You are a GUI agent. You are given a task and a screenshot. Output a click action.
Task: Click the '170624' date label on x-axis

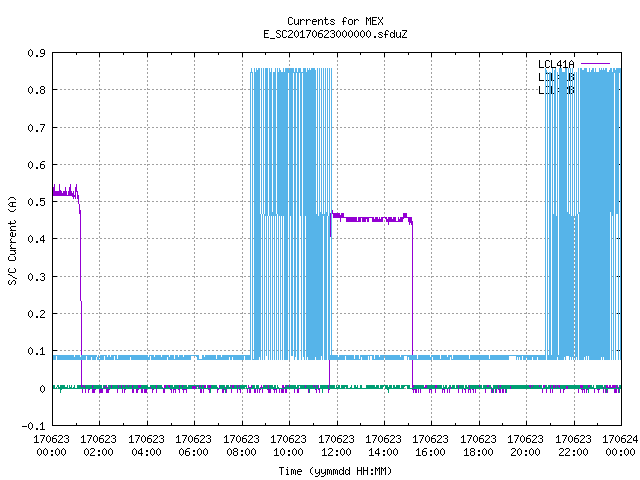point(620,439)
